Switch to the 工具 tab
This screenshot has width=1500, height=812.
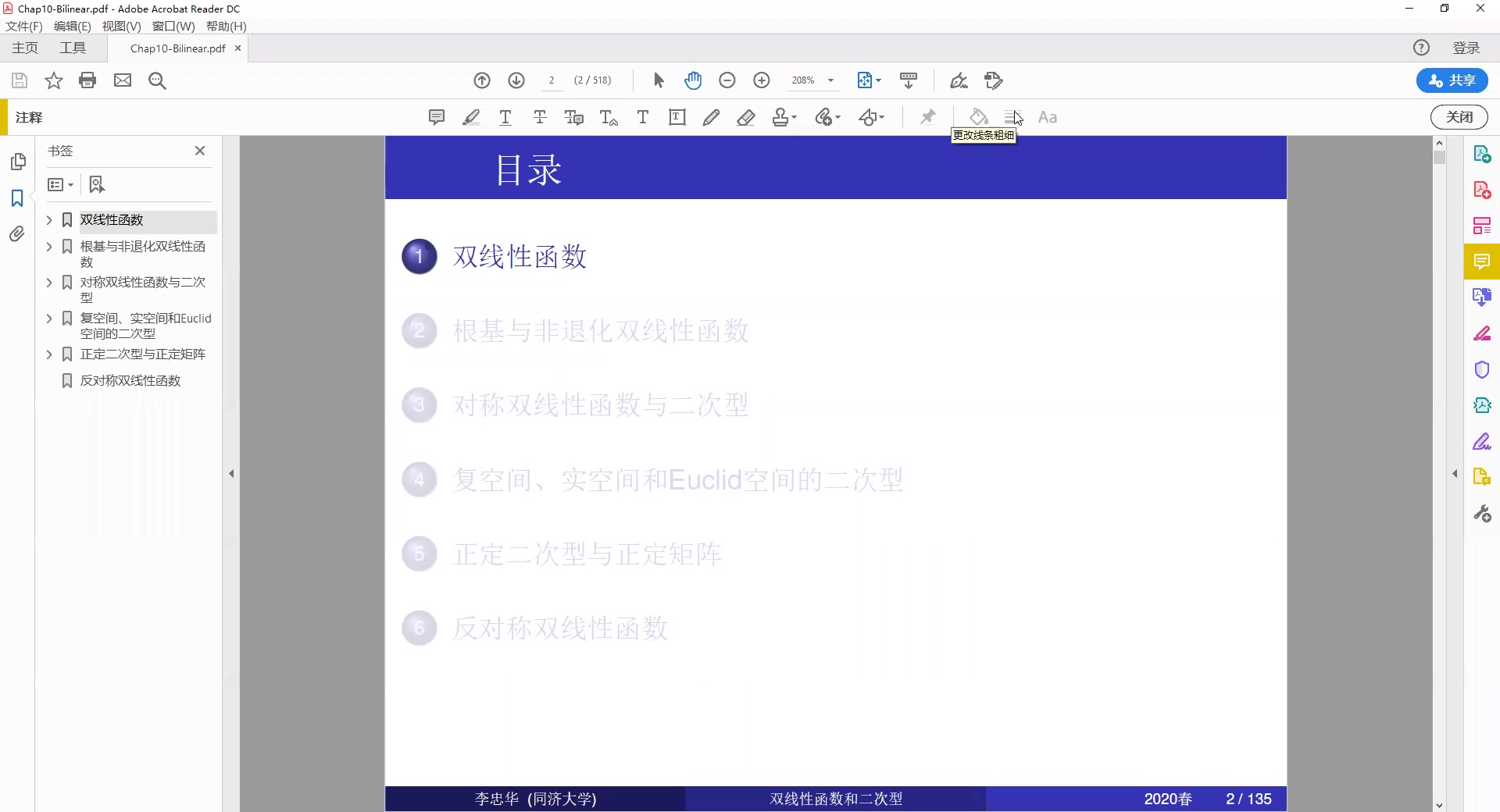pyautogui.click(x=73, y=48)
